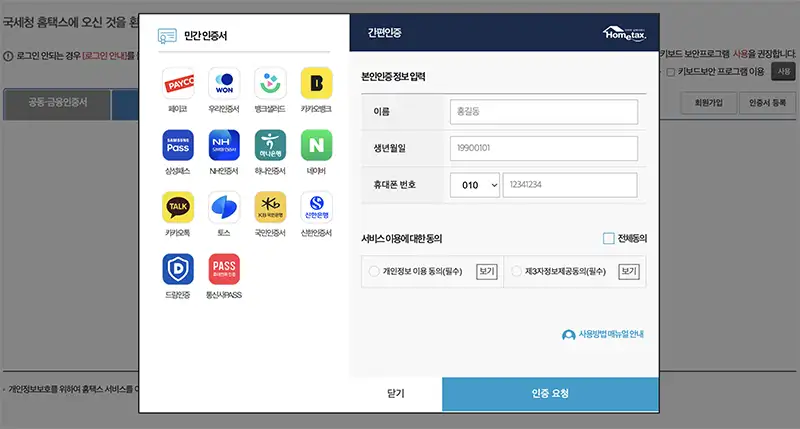Click the user manual headset icon
Viewport: 800px width, 429px height.
coord(568,335)
